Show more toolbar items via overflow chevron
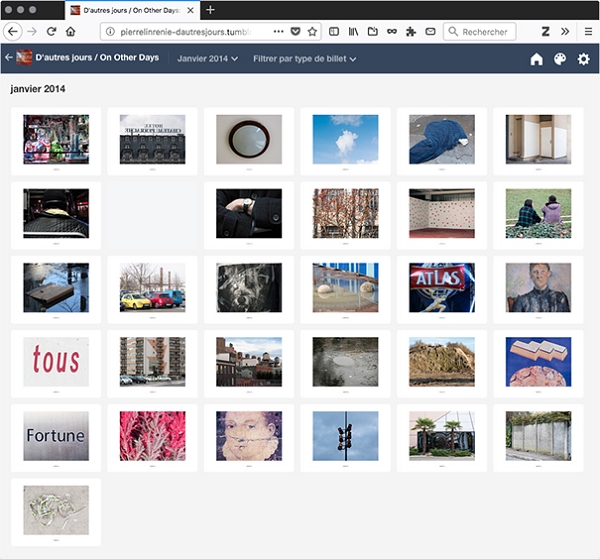 point(565,31)
